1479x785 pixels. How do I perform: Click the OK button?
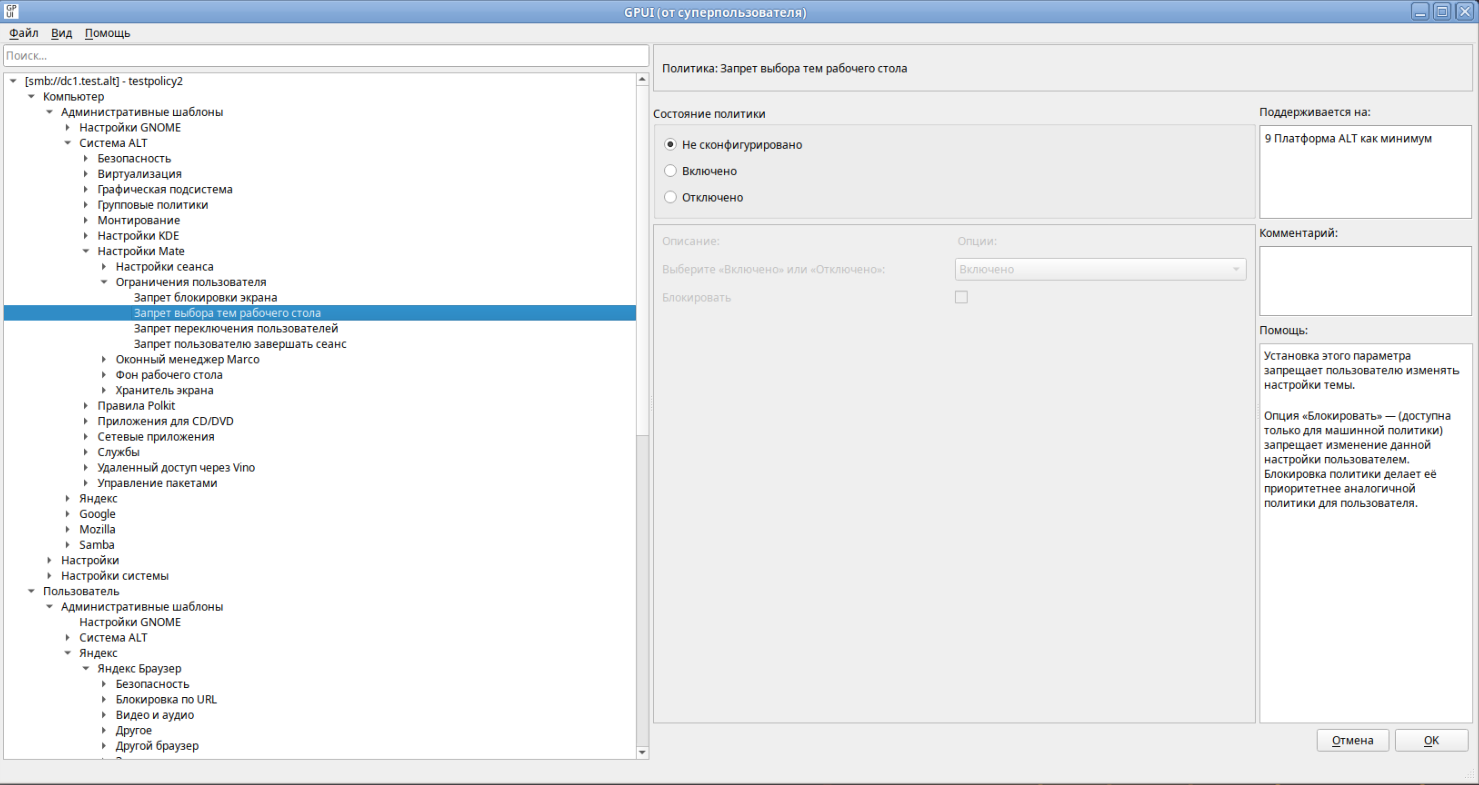(1431, 741)
